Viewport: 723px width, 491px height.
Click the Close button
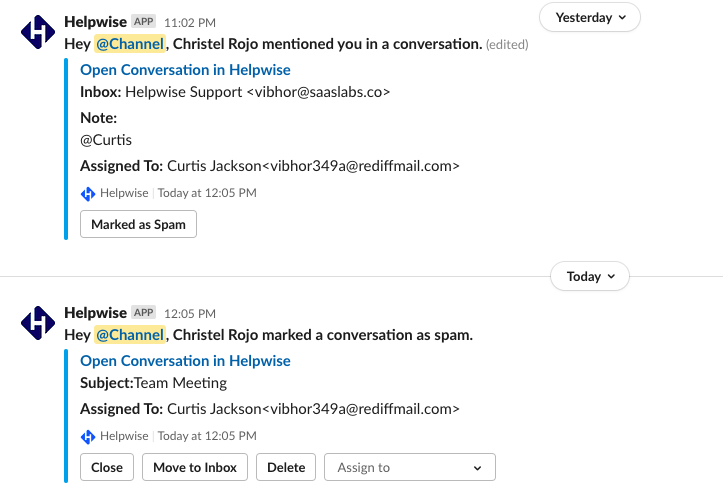click(107, 467)
